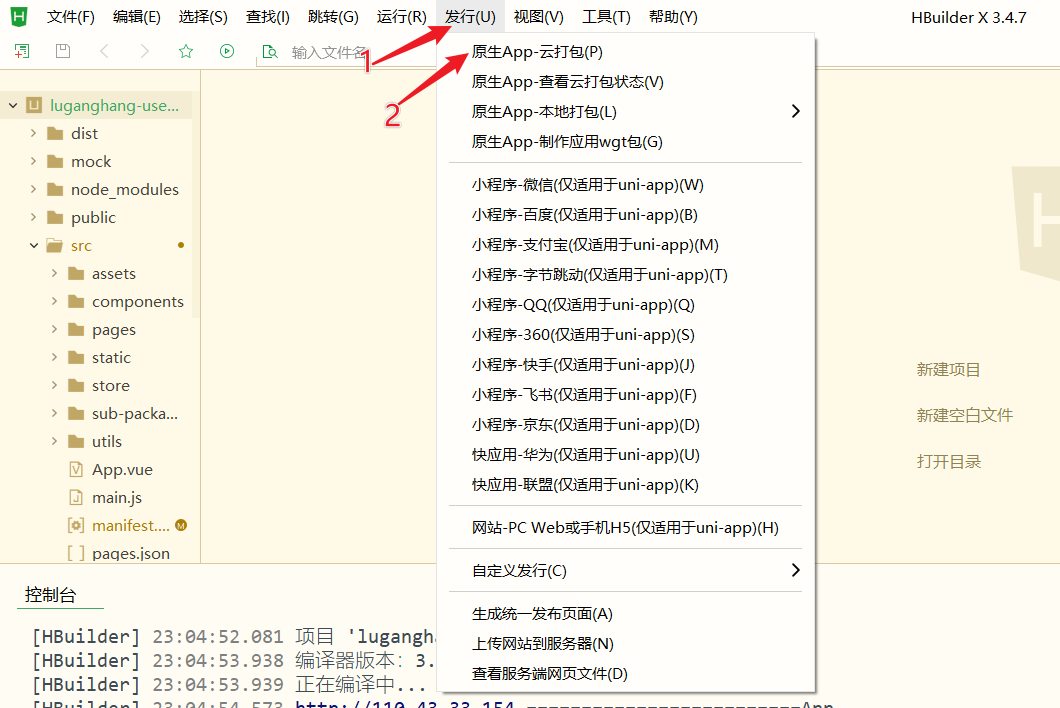Open the 编辑(E) menu
The width and height of the screenshot is (1060, 708).
click(x=137, y=17)
